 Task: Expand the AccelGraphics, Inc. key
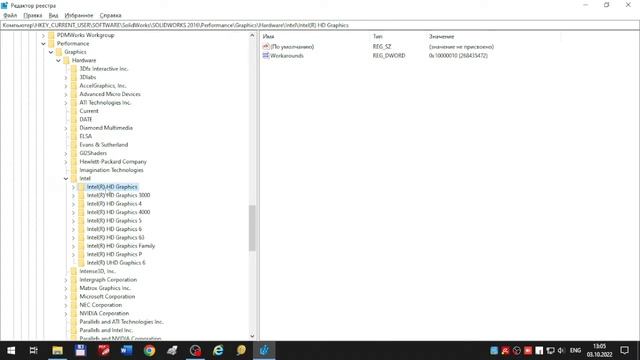tap(66, 86)
